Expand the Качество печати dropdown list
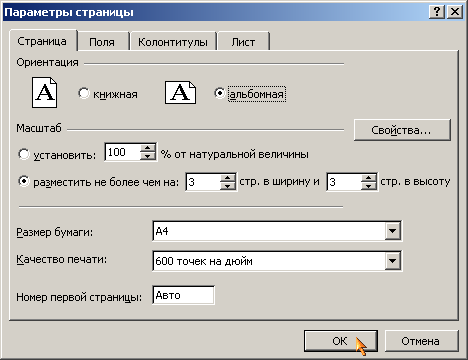Image resolution: width=468 pixels, height=360 pixels. point(393,261)
